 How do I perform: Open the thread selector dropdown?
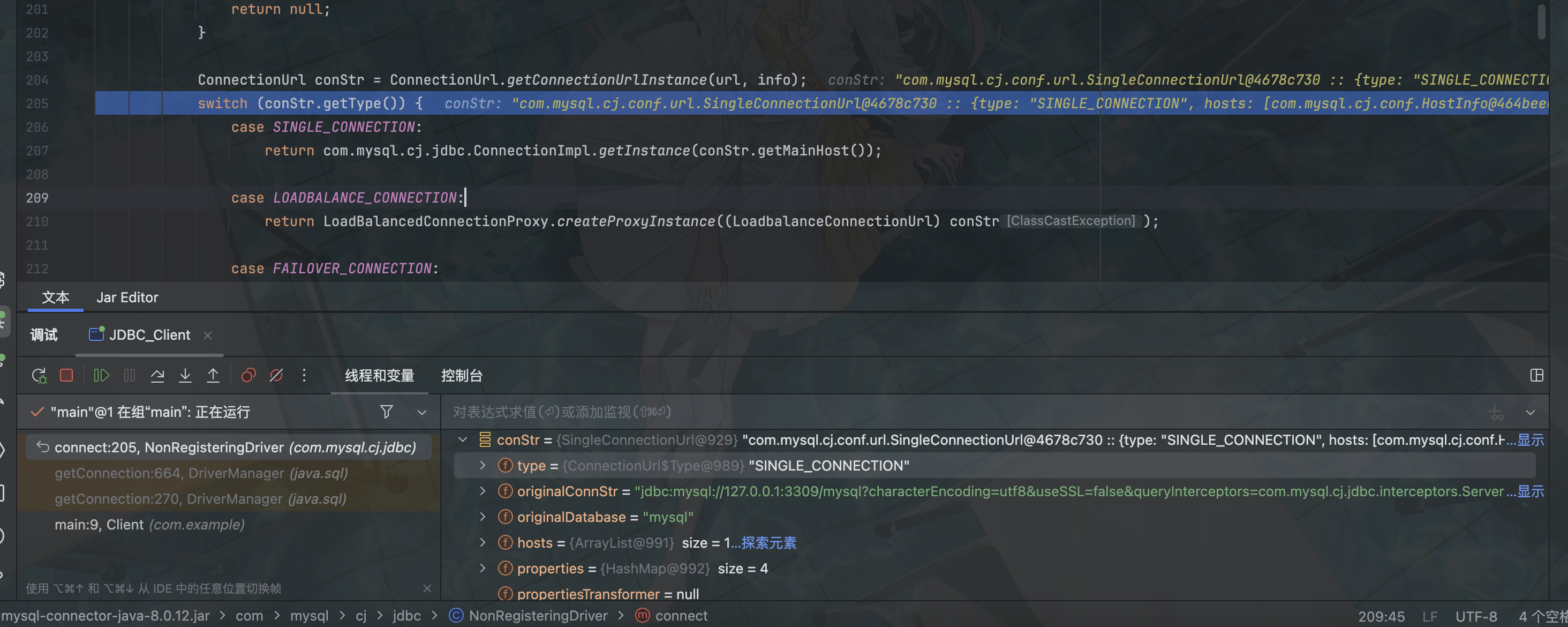click(422, 413)
